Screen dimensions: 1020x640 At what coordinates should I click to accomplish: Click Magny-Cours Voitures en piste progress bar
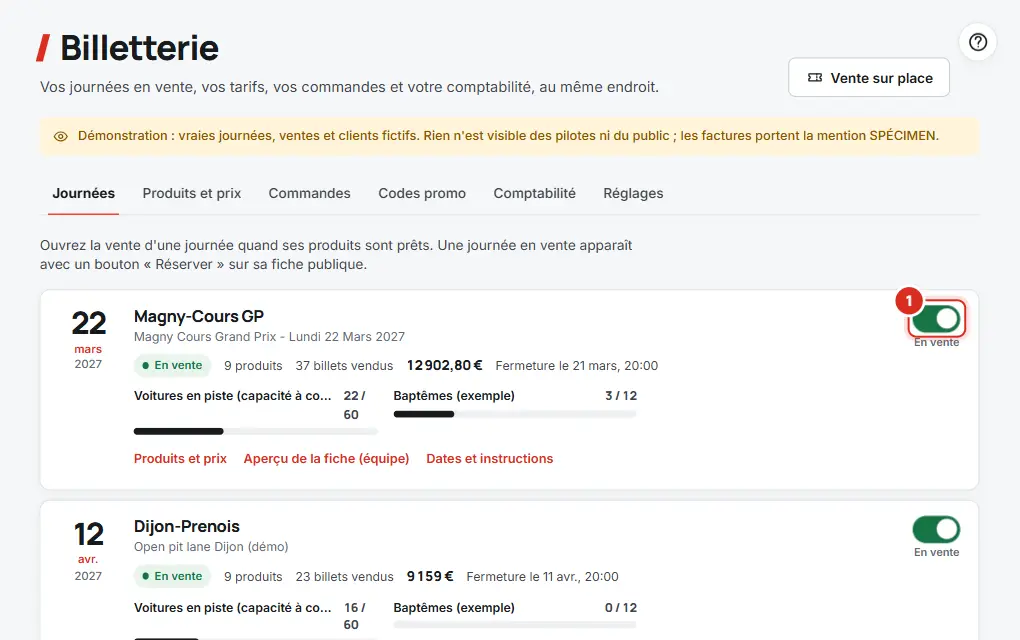[256, 431]
